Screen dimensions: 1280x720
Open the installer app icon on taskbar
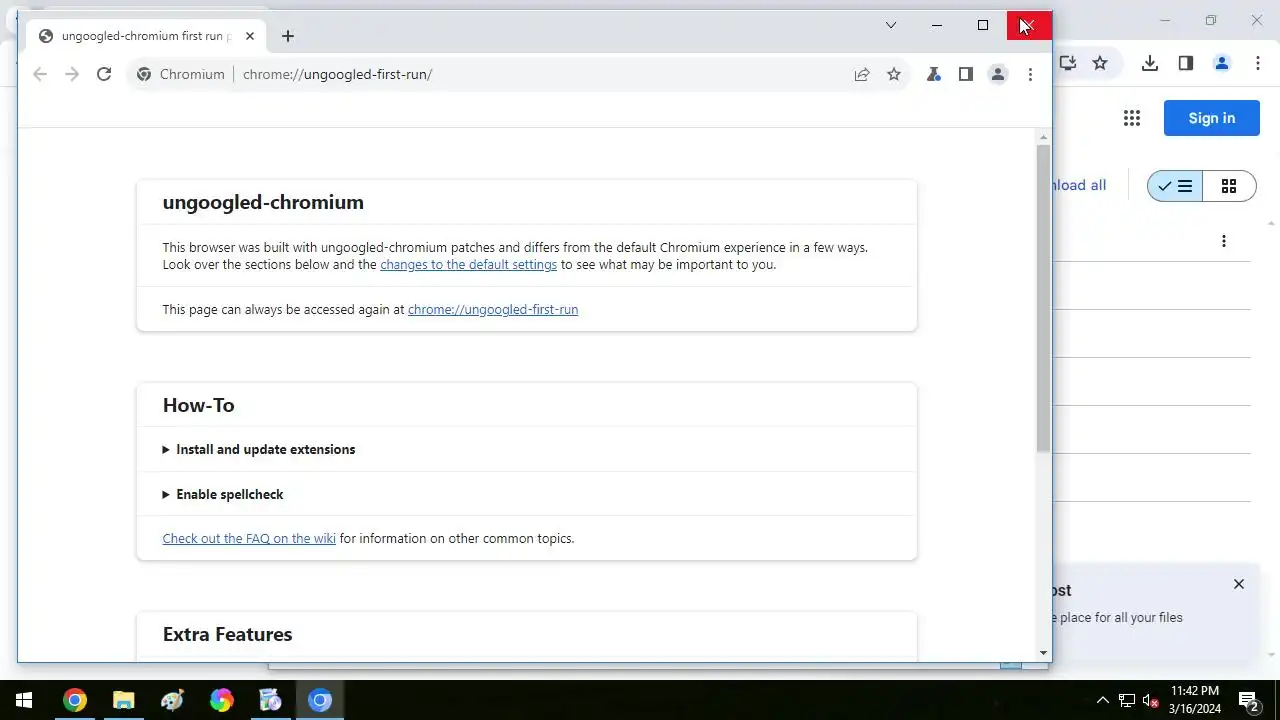pyautogui.click(x=271, y=700)
